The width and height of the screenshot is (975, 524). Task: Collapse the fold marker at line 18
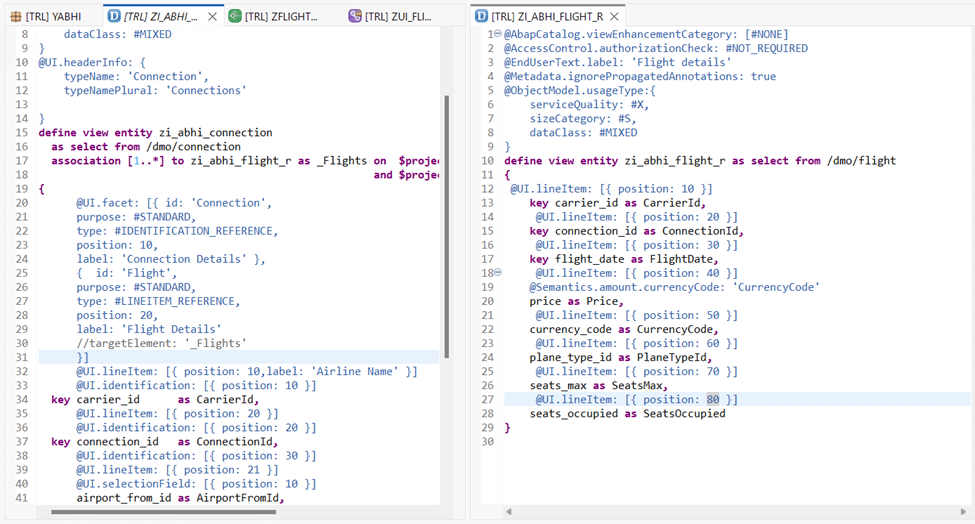[497, 273]
